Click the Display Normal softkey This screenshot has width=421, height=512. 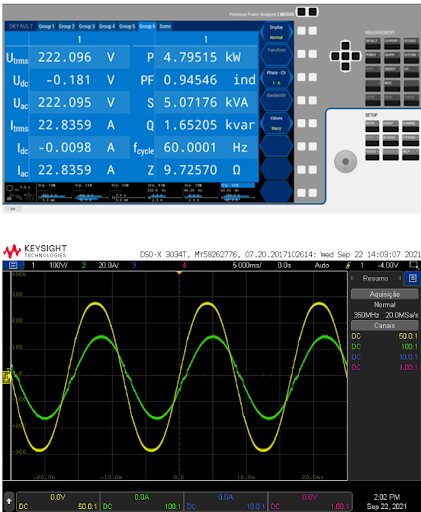tap(276, 32)
